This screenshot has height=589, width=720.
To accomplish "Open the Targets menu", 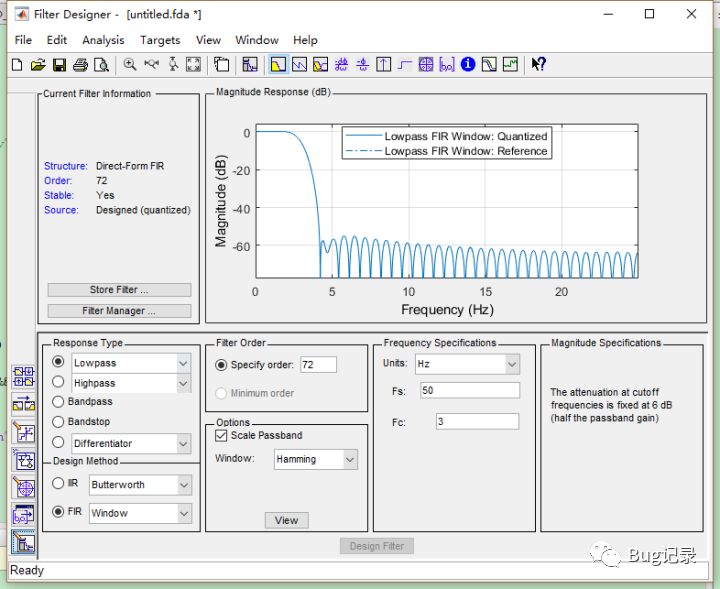I will tap(160, 40).
